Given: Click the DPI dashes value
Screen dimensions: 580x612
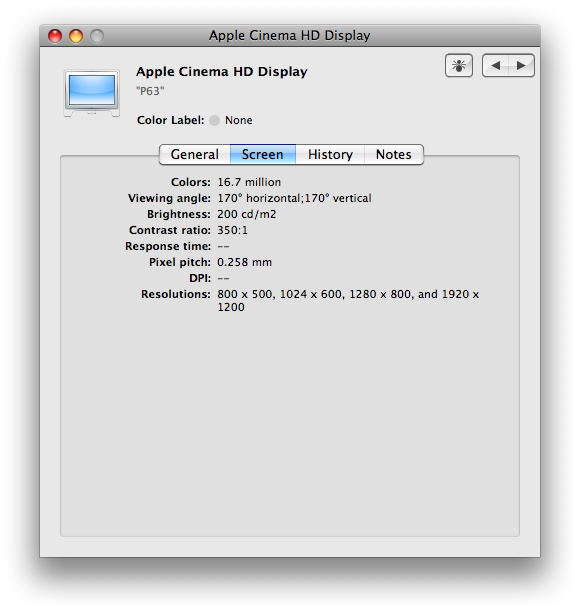Looking at the screenshot, I should [x=223, y=279].
